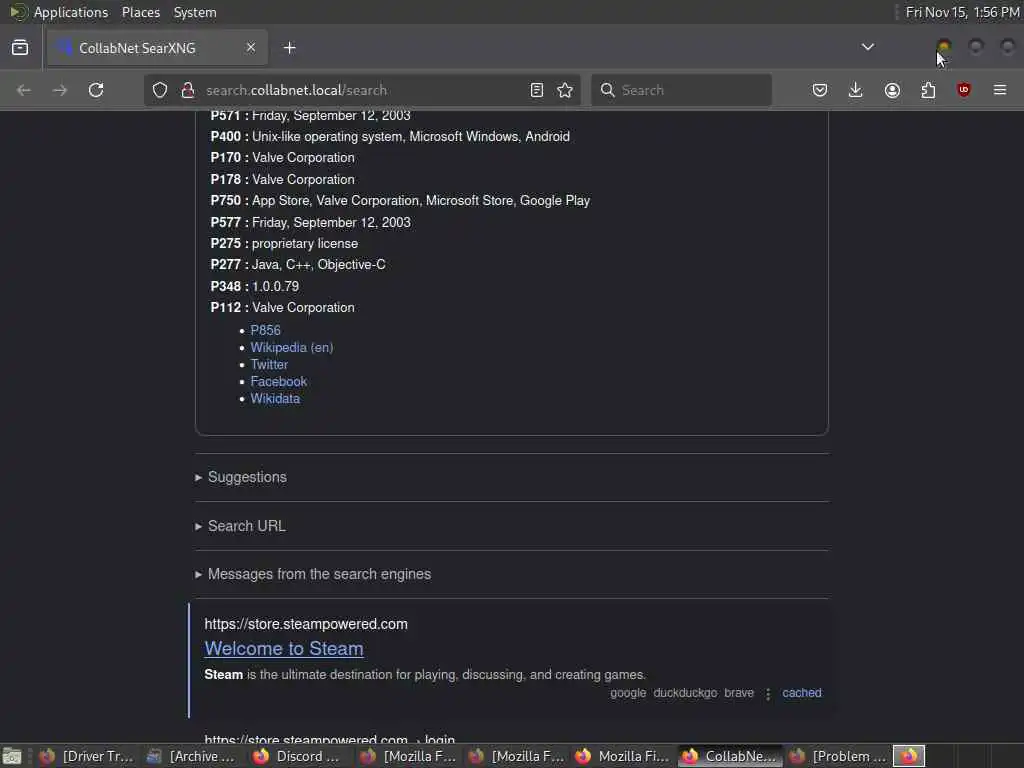Image resolution: width=1024 pixels, height=768 pixels.
Task: Click the duckduckgo engine label on result
Action: click(685, 693)
